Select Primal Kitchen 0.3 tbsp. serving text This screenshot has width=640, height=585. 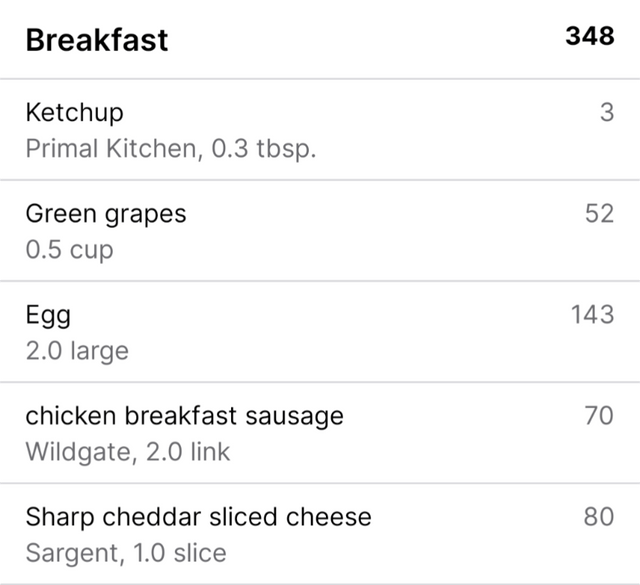171,148
